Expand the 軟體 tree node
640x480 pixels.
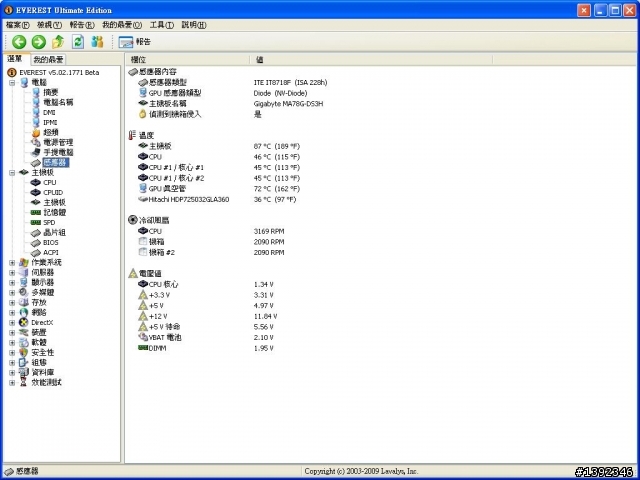coord(12,342)
